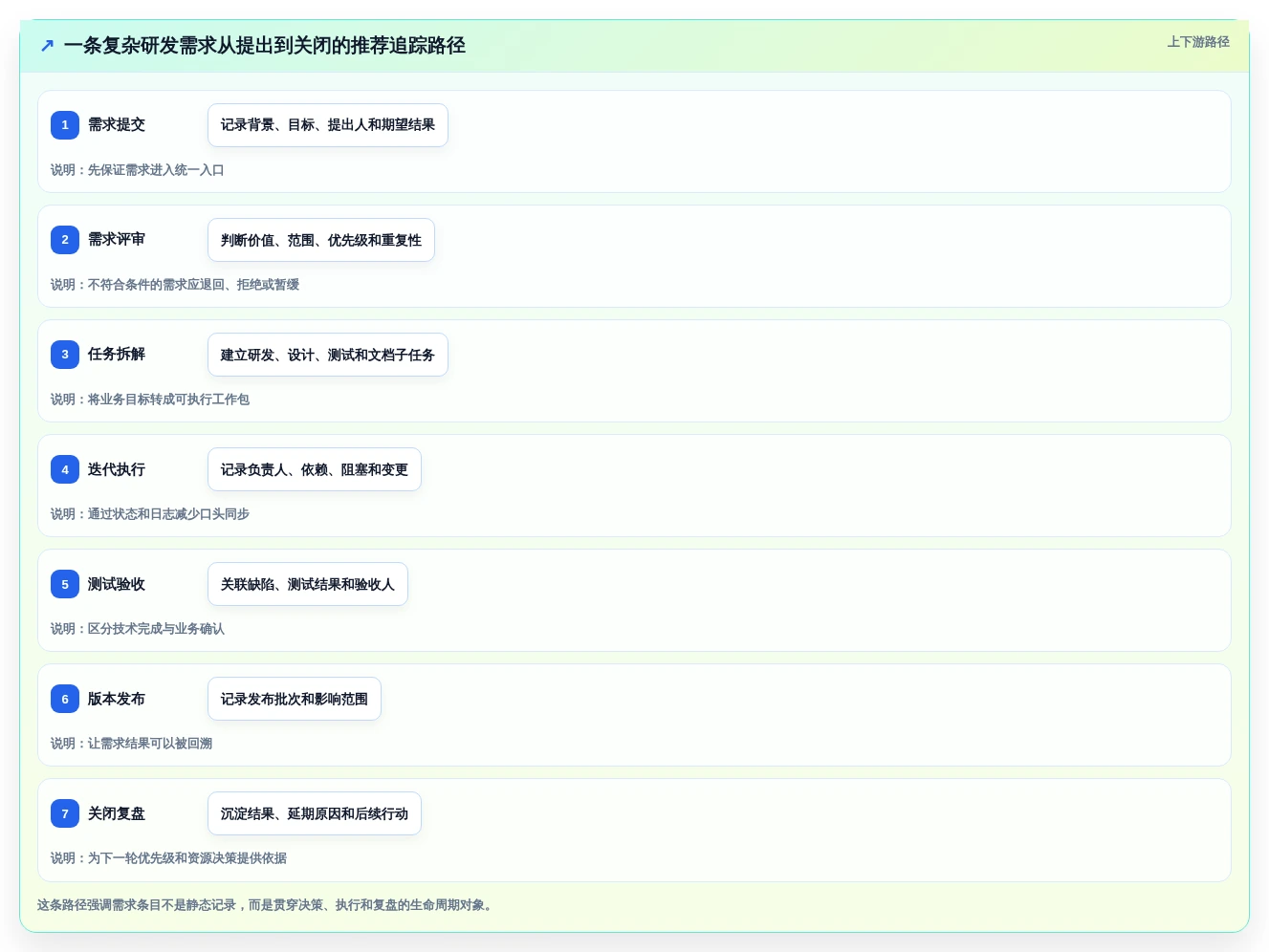Click the note 说明：区分技术完成与业务确认

click(x=138, y=629)
